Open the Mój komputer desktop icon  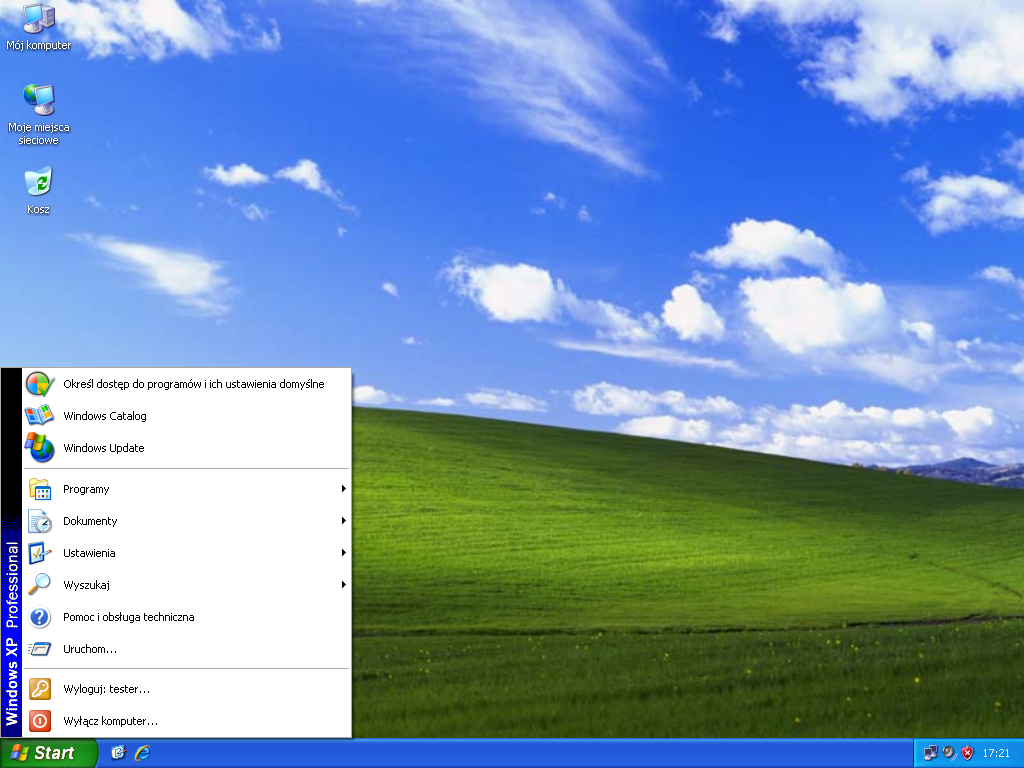[39, 26]
